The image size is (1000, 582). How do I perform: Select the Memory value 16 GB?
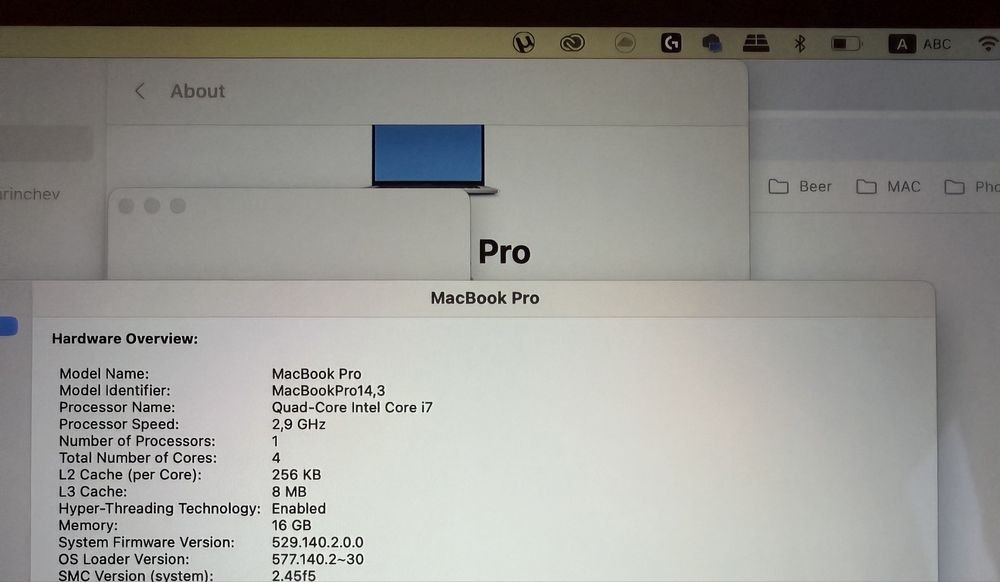[291, 525]
